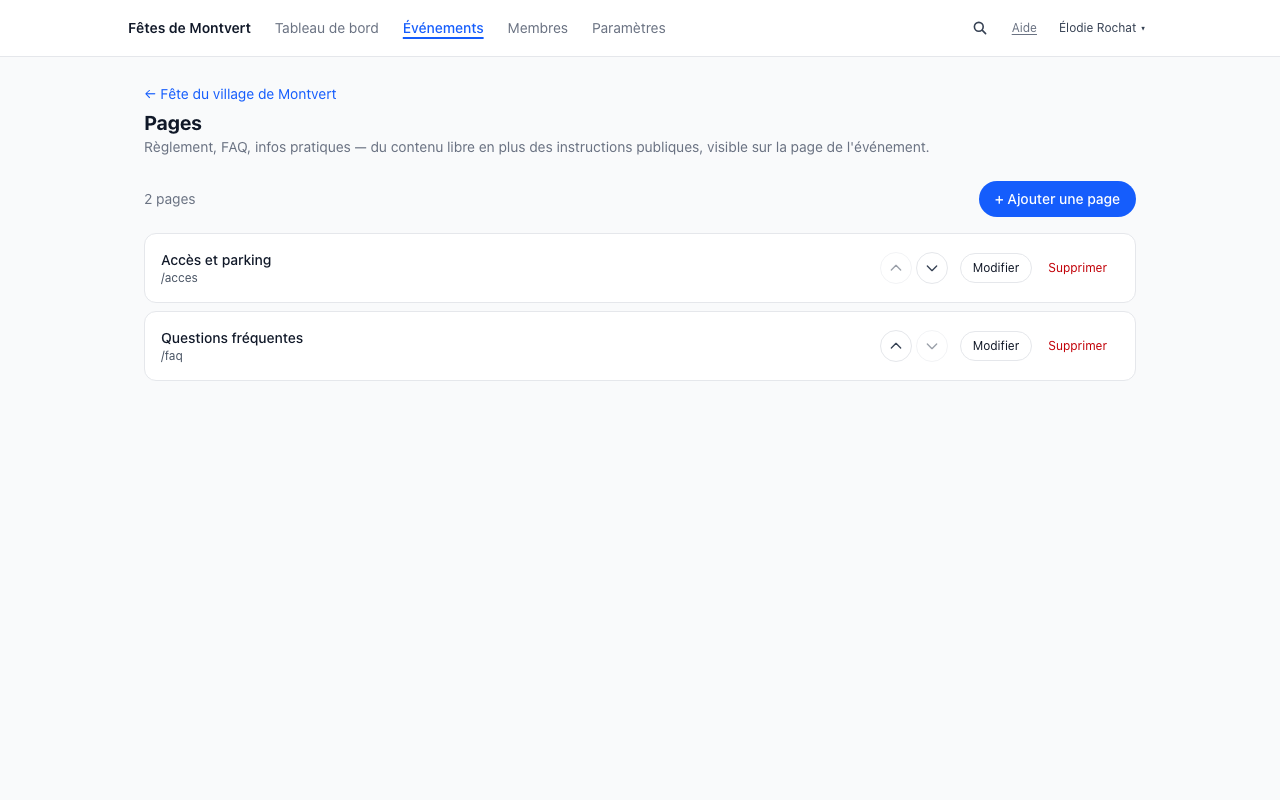This screenshot has width=1280, height=800.
Task: Modify the Questions fréquentes page
Action: [x=996, y=346]
